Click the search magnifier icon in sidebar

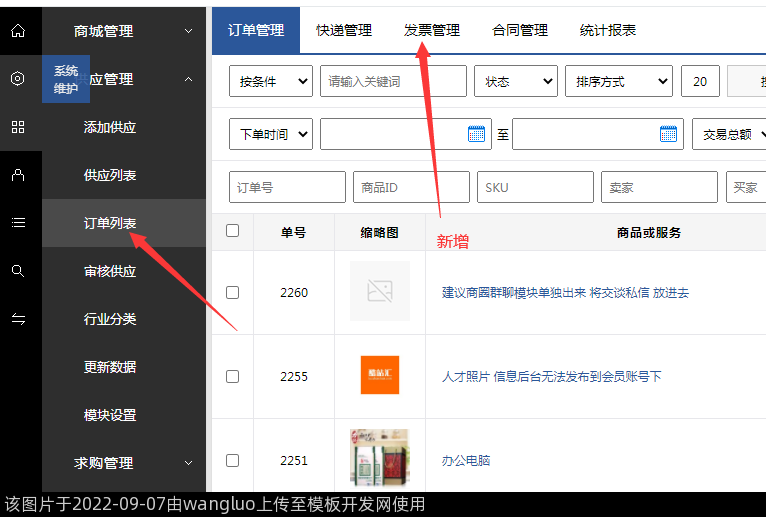point(18,271)
